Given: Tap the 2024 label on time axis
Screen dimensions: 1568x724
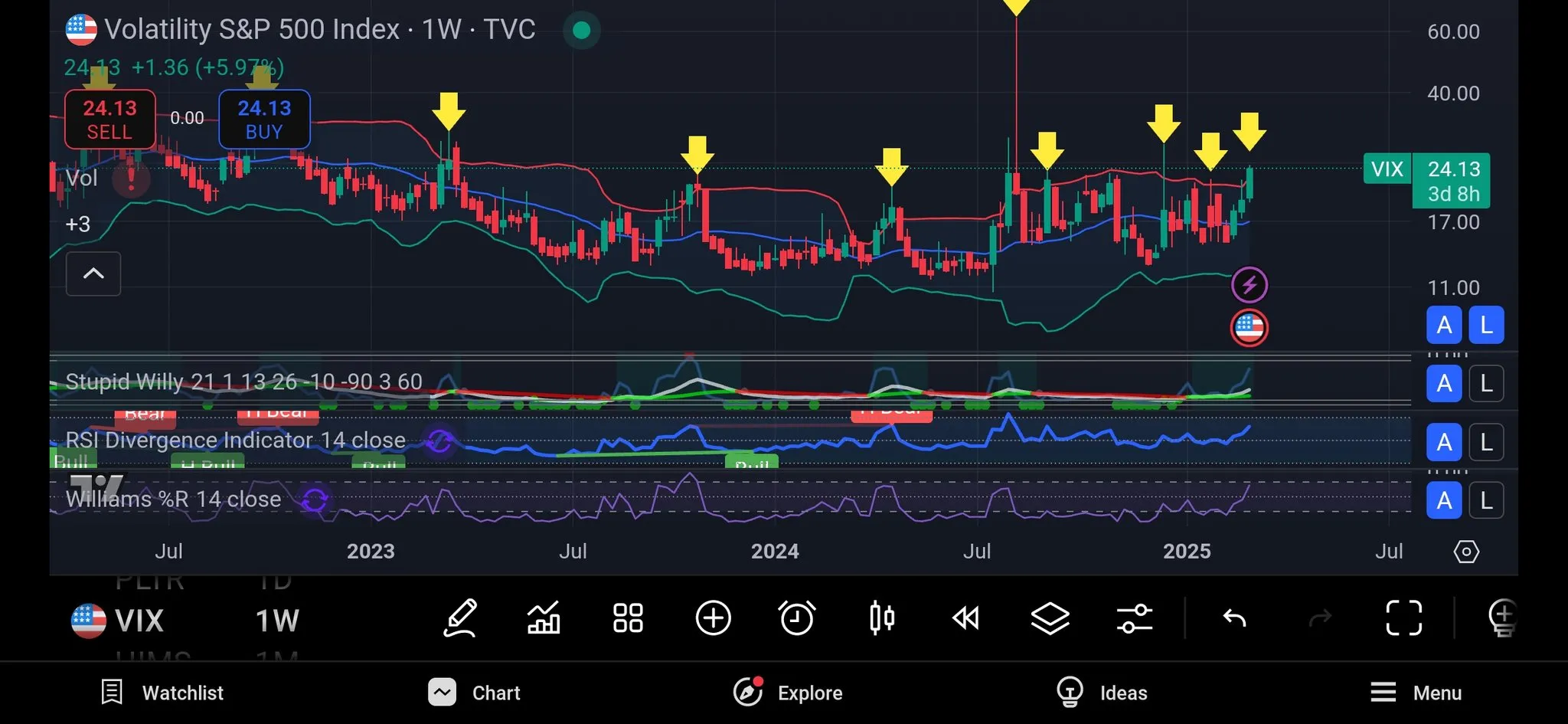Looking at the screenshot, I should 775,552.
